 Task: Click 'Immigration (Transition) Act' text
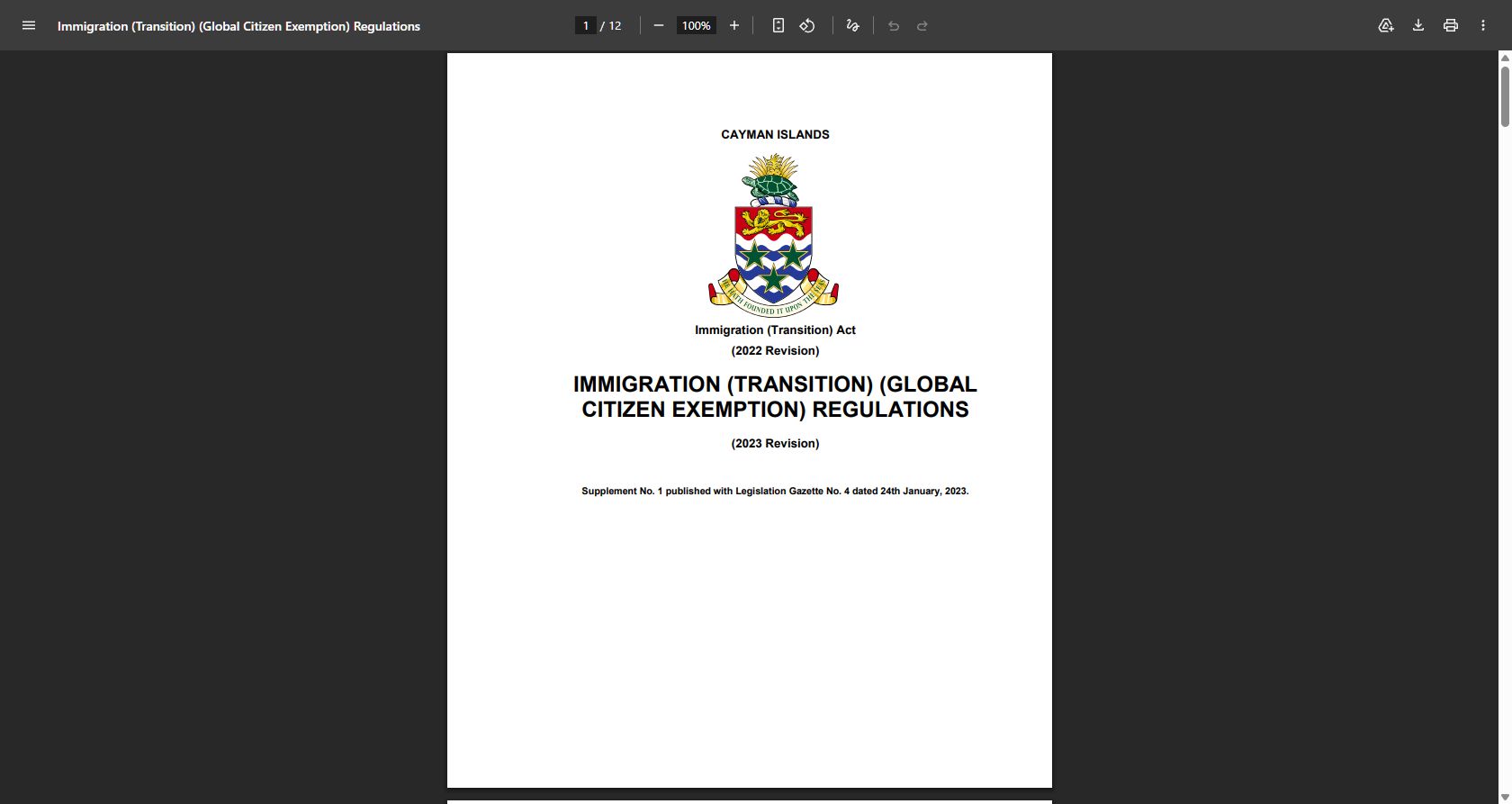[775, 330]
